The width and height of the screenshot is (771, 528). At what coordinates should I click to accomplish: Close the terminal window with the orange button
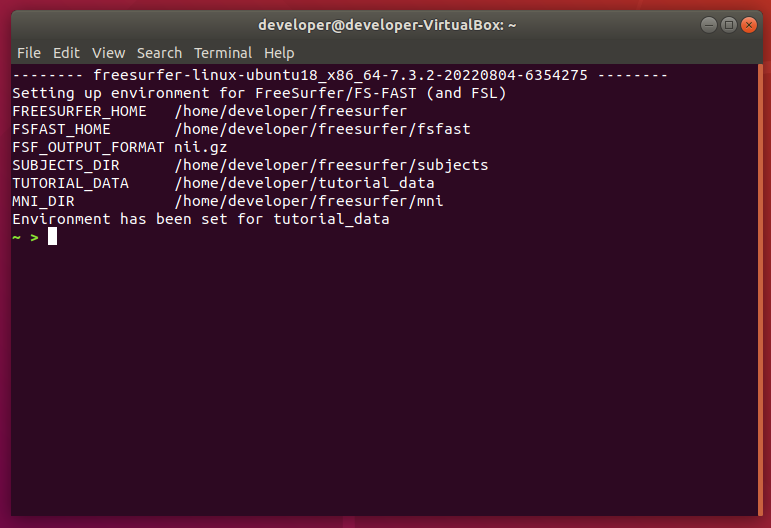[750, 24]
